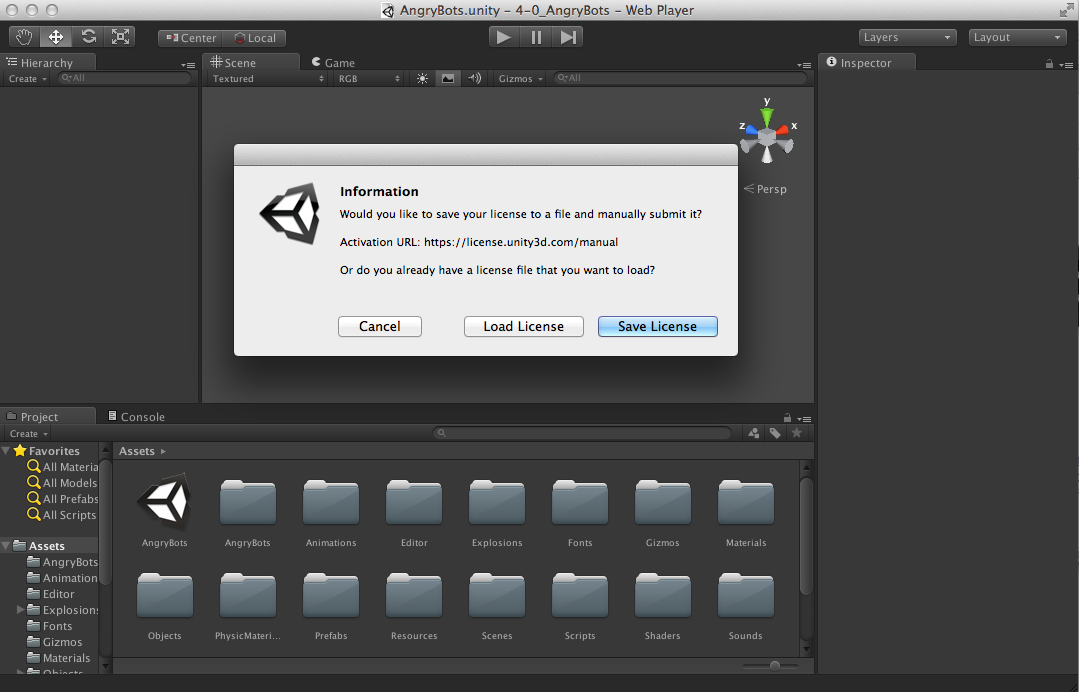
Task: Click the Step frame button
Action: (x=568, y=37)
